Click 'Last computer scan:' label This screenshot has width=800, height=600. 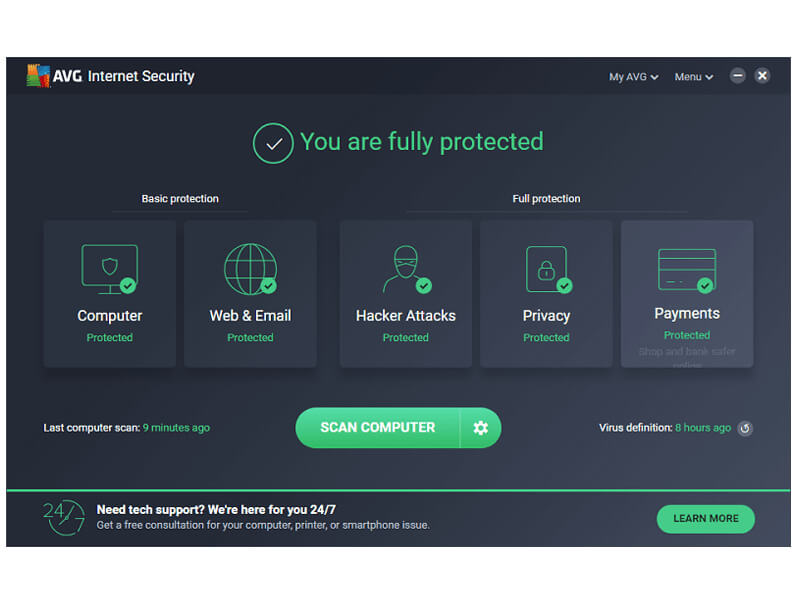point(92,428)
